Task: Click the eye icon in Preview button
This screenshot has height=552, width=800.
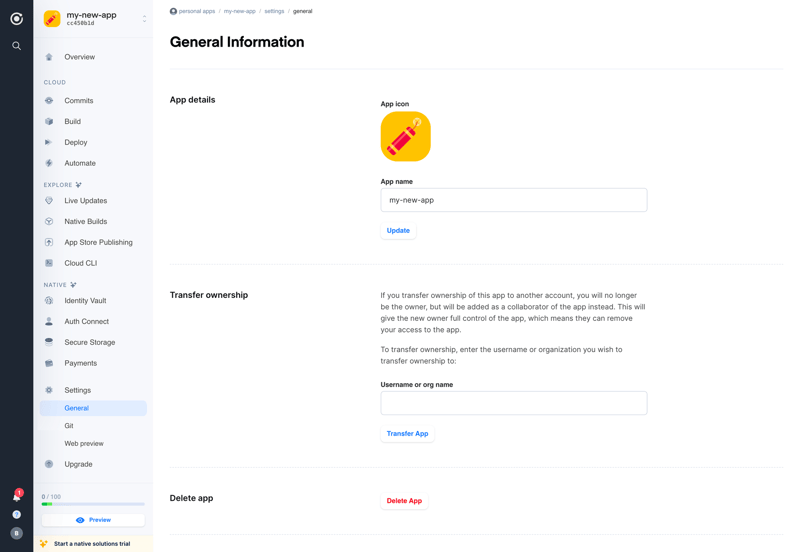Action: (80, 520)
